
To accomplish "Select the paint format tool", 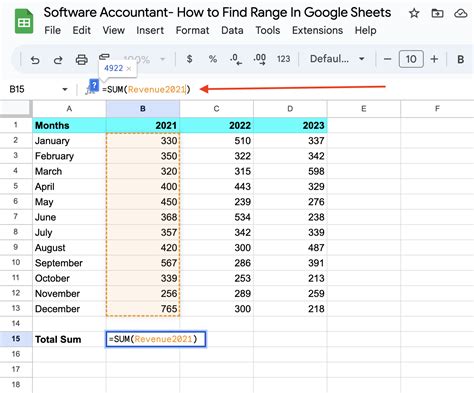I will click(x=104, y=57).
